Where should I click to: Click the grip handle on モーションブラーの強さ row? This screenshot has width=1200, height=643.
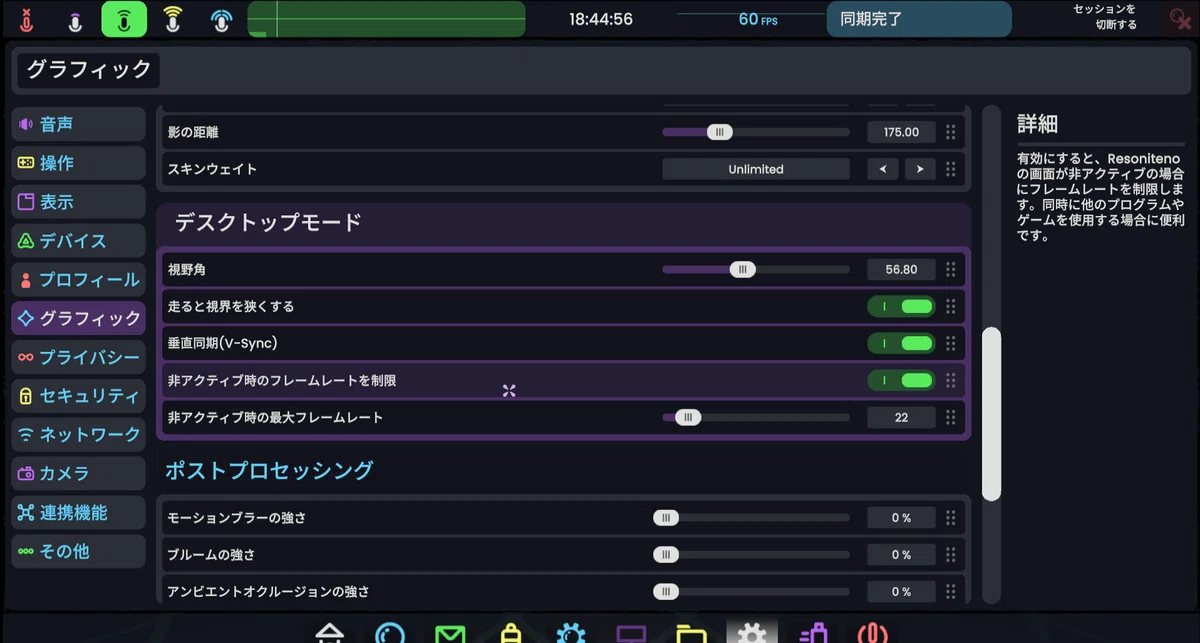point(951,518)
